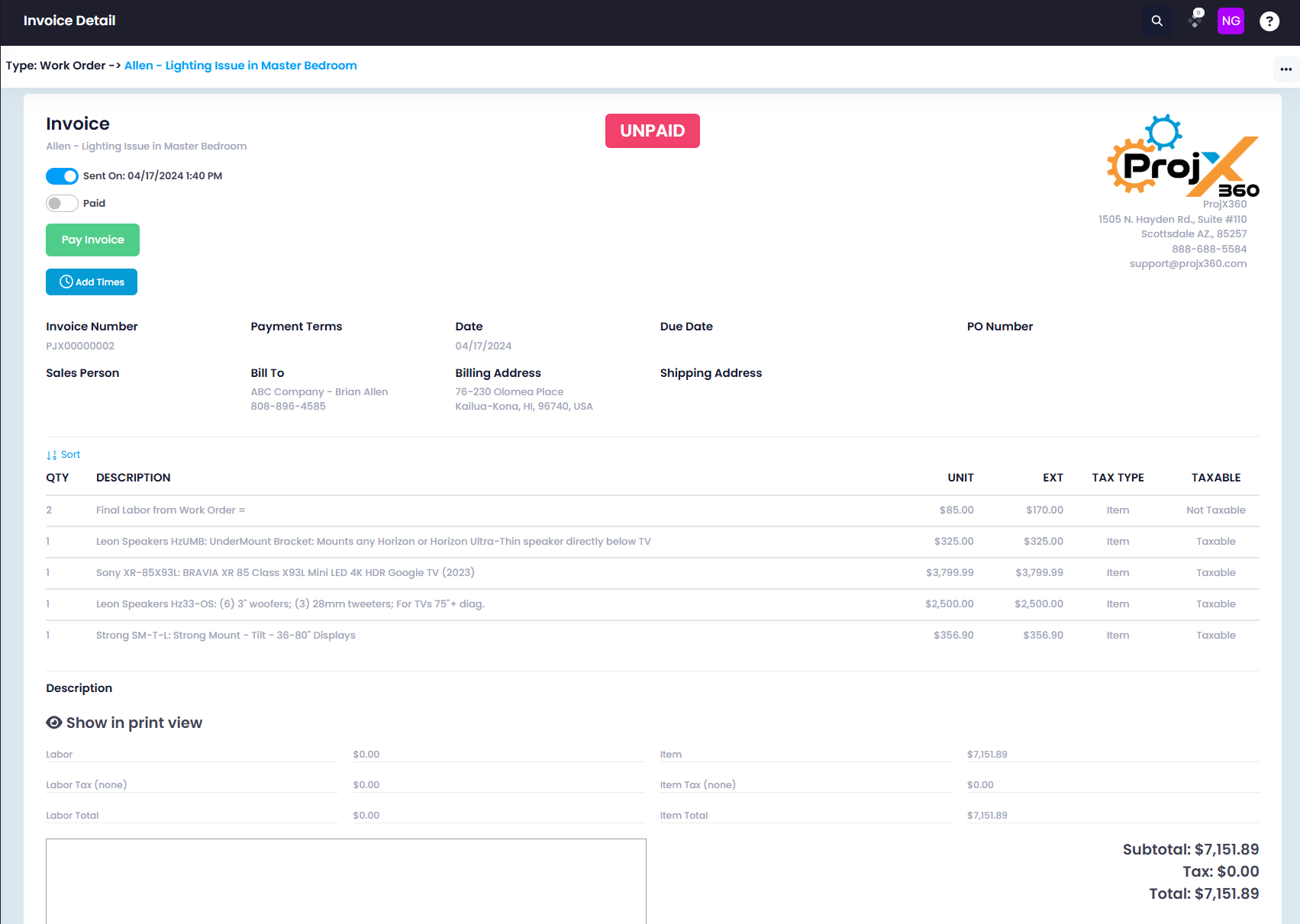Click the Add Times button
Viewport: 1300px width, 924px height.
[x=92, y=282]
